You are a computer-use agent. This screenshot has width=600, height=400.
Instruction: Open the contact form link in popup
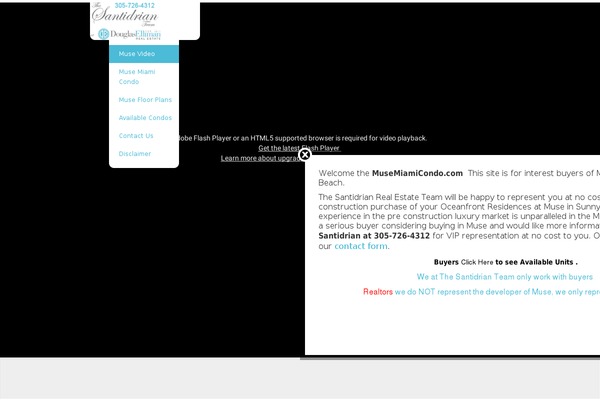(361, 246)
